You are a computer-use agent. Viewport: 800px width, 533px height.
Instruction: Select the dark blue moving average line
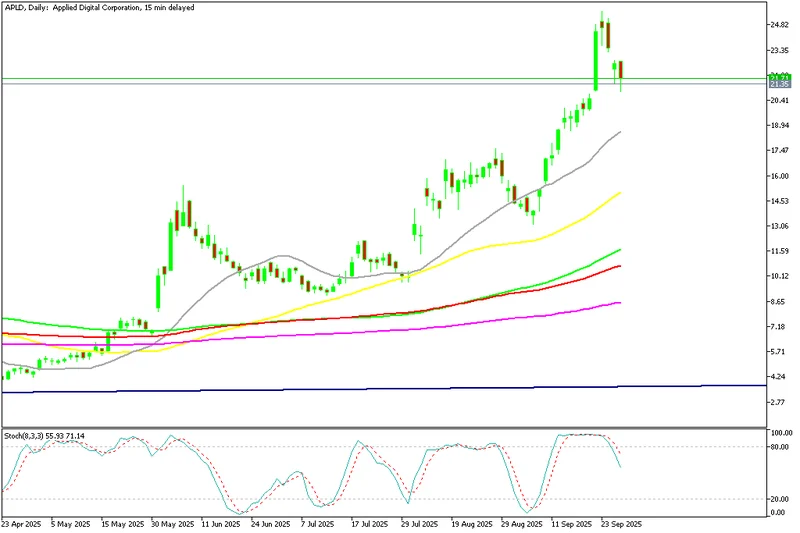click(400, 388)
